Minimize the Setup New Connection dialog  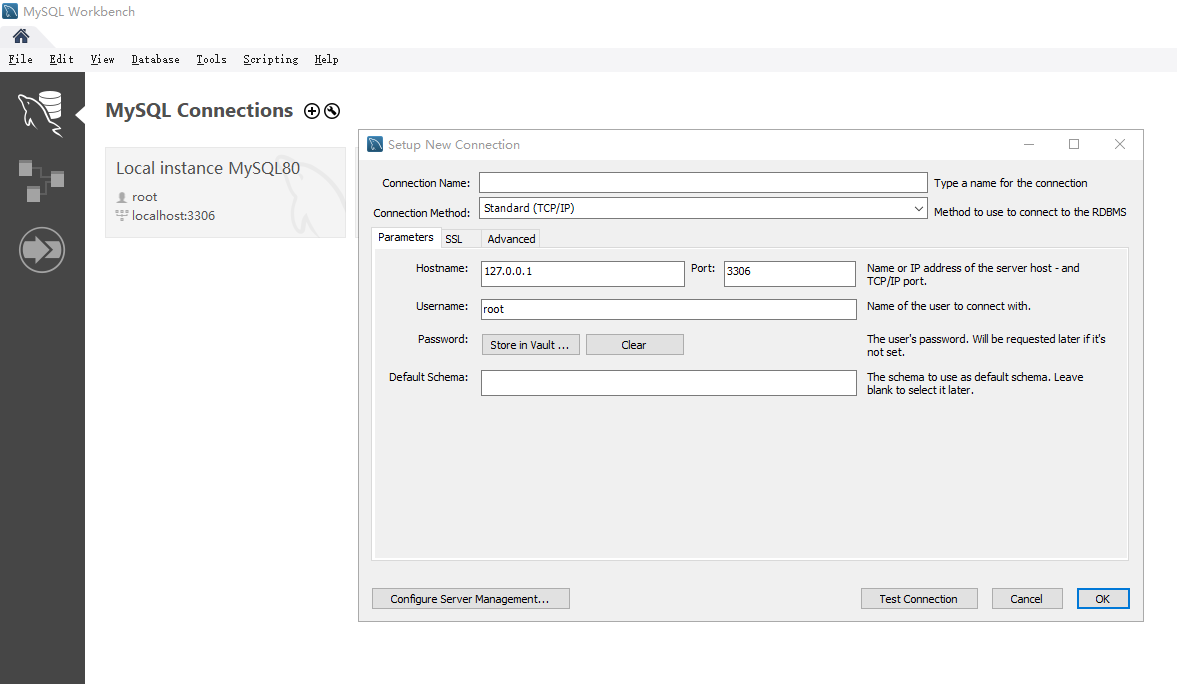[x=1029, y=144]
